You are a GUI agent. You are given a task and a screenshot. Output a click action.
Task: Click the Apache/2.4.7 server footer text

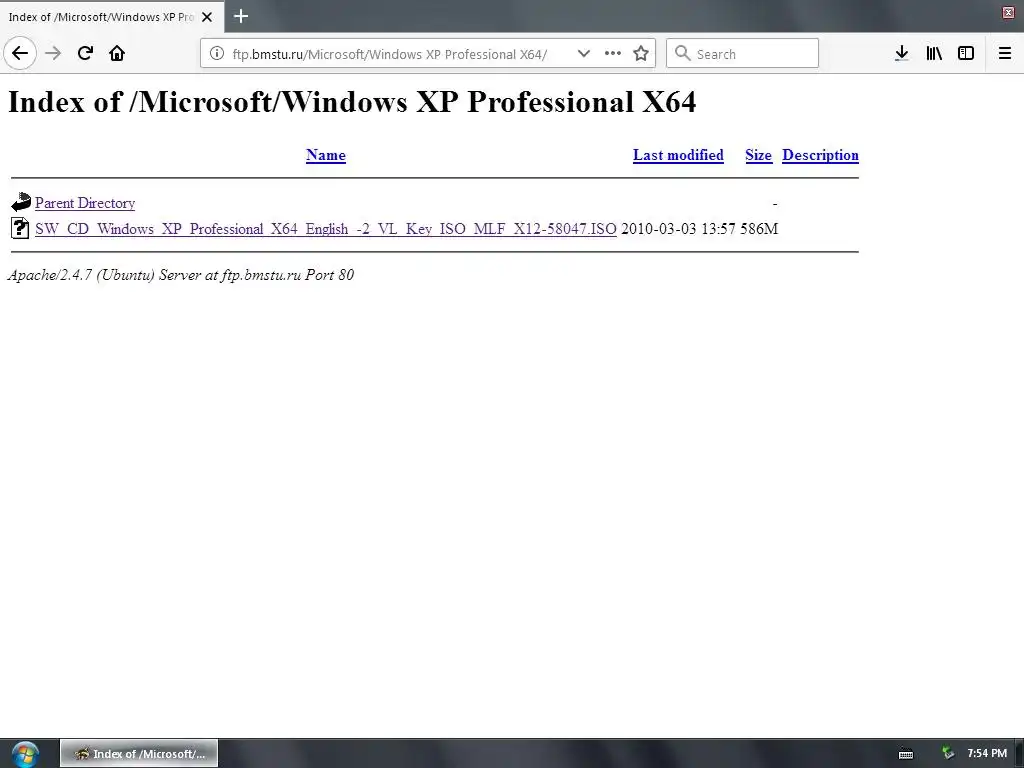(x=181, y=275)
